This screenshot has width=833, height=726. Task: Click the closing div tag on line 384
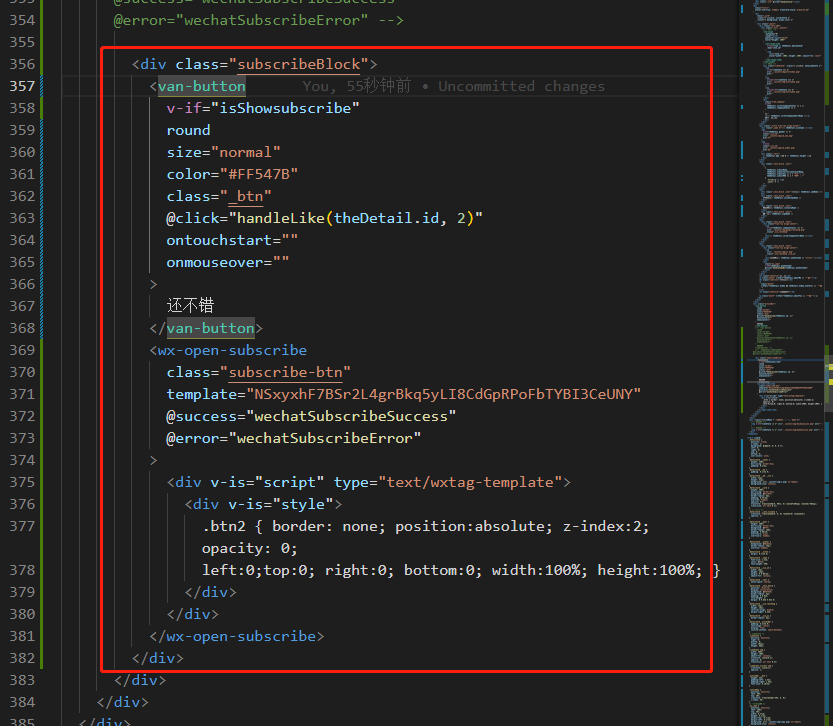click(x=123, y=702)
